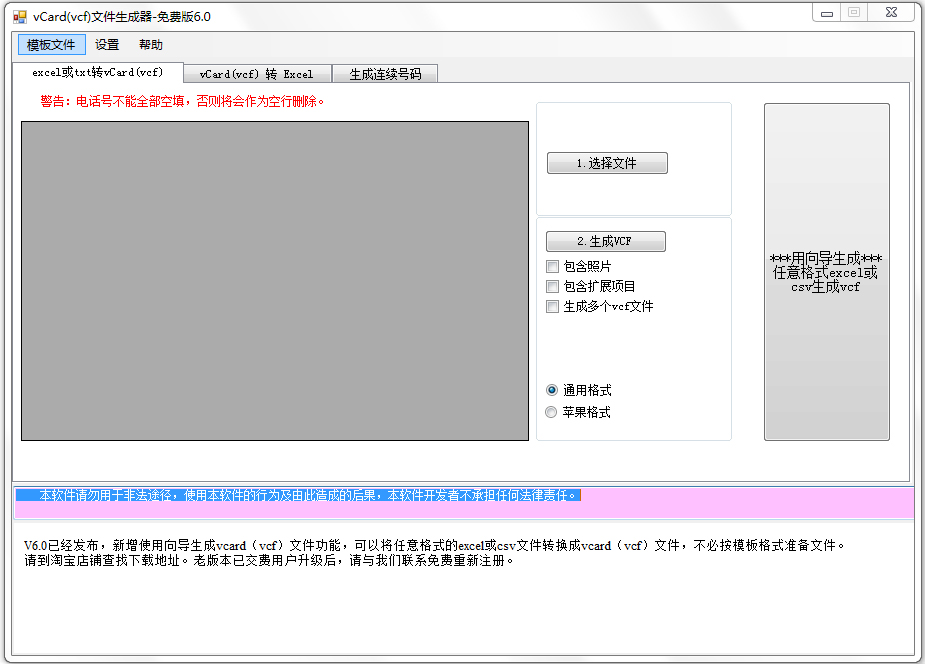The height and width of the screenshot is (664, 925).
Task: Enable the 包含照片 checkbox
Action: [553, 266]
